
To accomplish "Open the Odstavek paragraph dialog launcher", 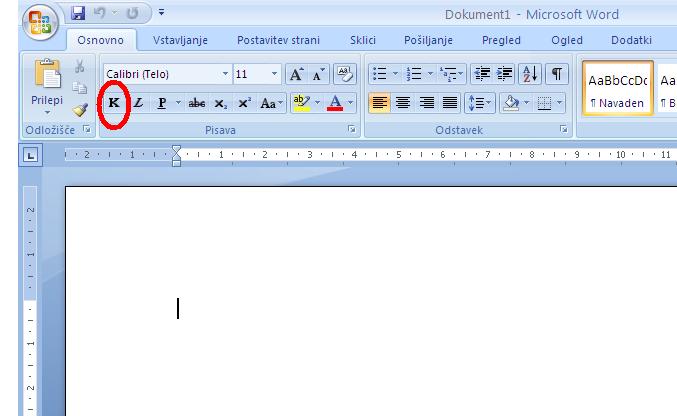I will pyautogui.click(x=563, y=129).
